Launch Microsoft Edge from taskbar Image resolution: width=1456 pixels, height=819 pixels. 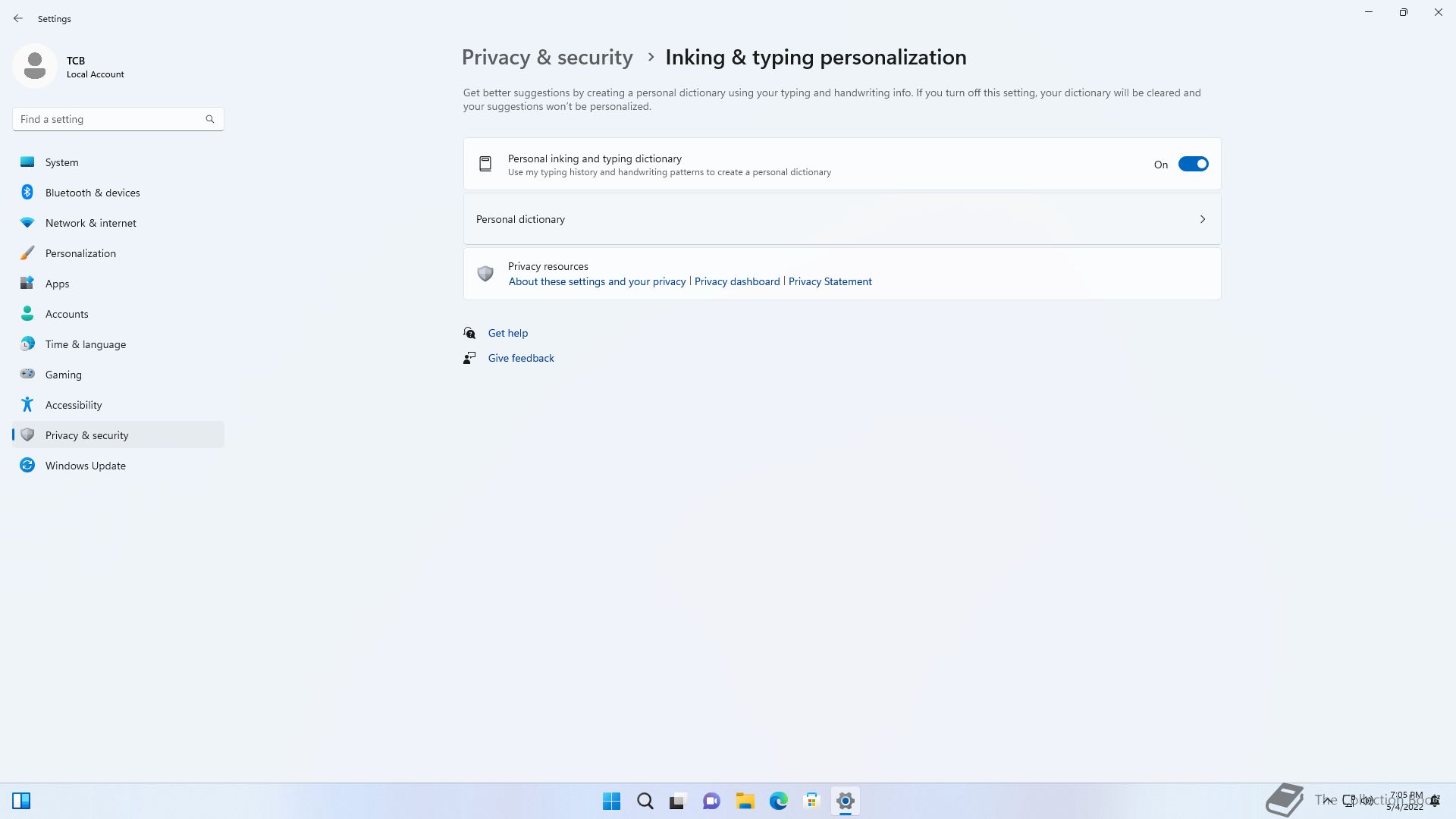coord(778,801)
